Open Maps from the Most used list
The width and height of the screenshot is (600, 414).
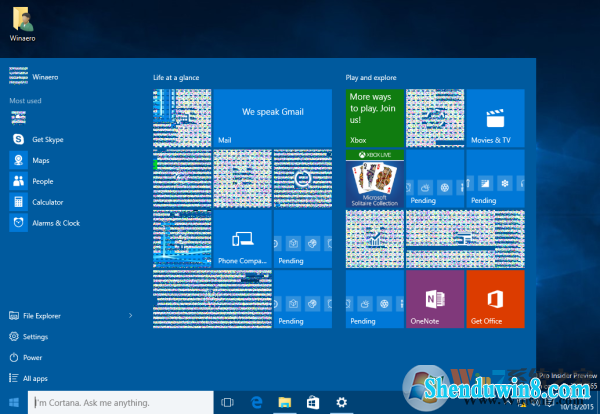30,160
